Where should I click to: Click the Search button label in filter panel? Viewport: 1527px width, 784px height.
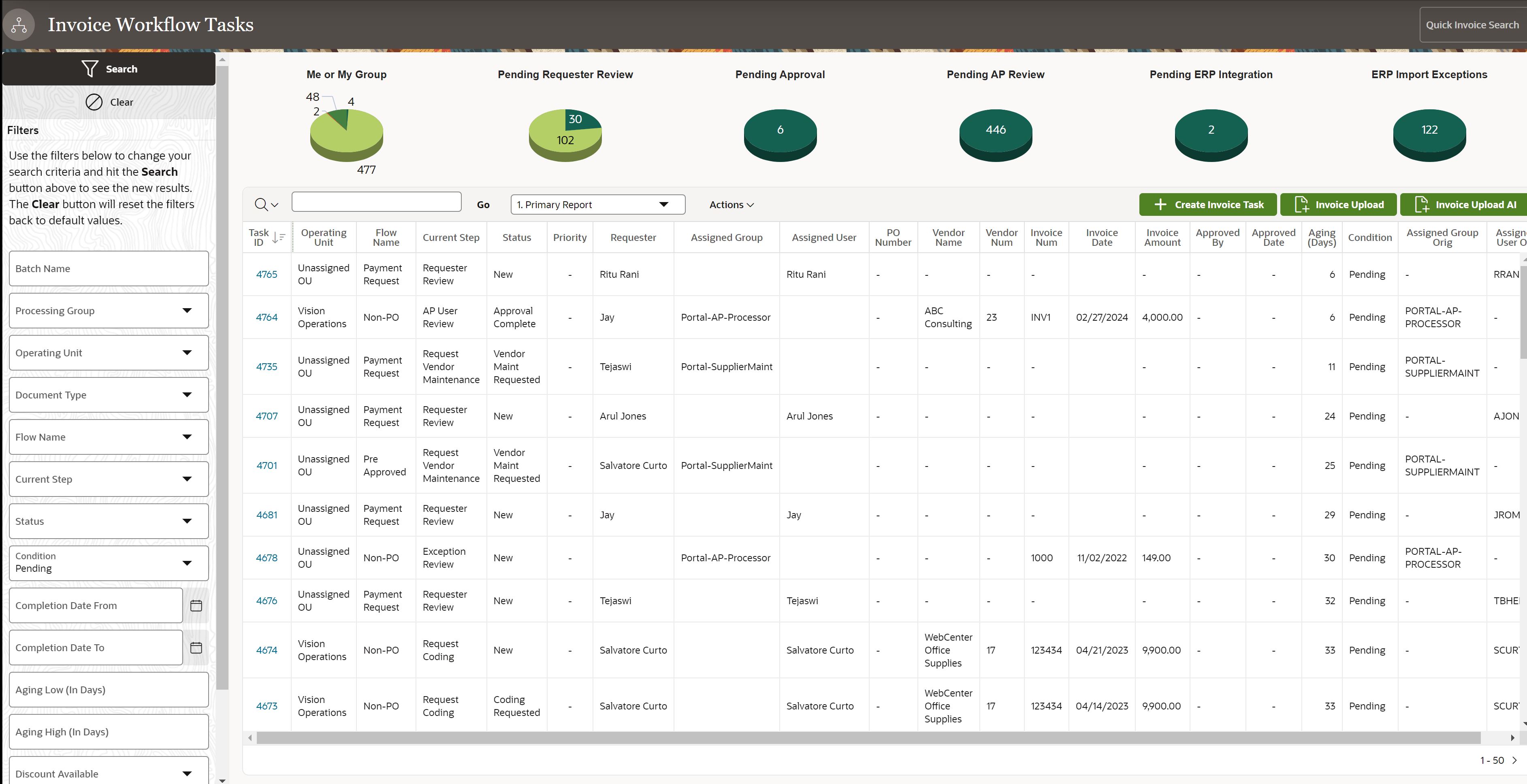tap(122, 69)
